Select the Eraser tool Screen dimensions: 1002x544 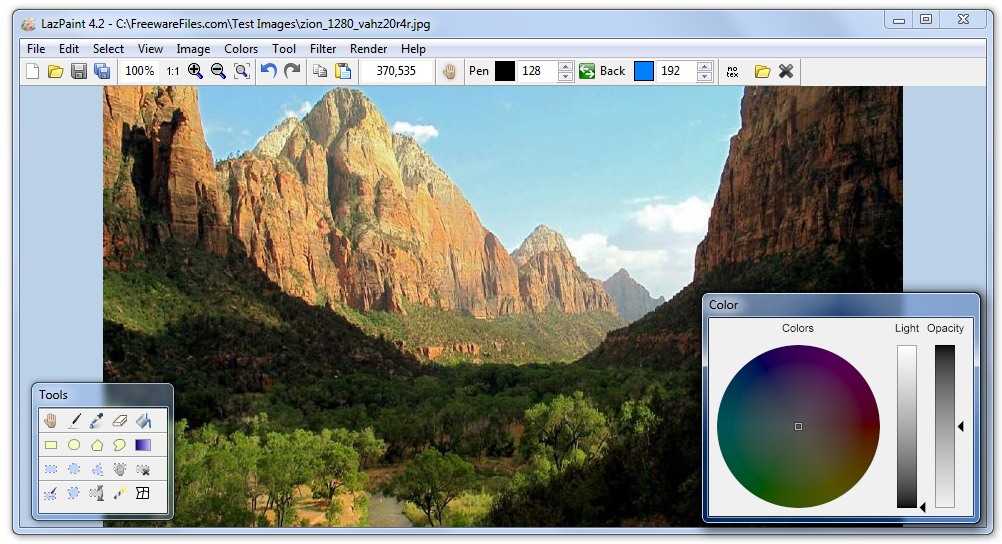click(x=120, y=421)
